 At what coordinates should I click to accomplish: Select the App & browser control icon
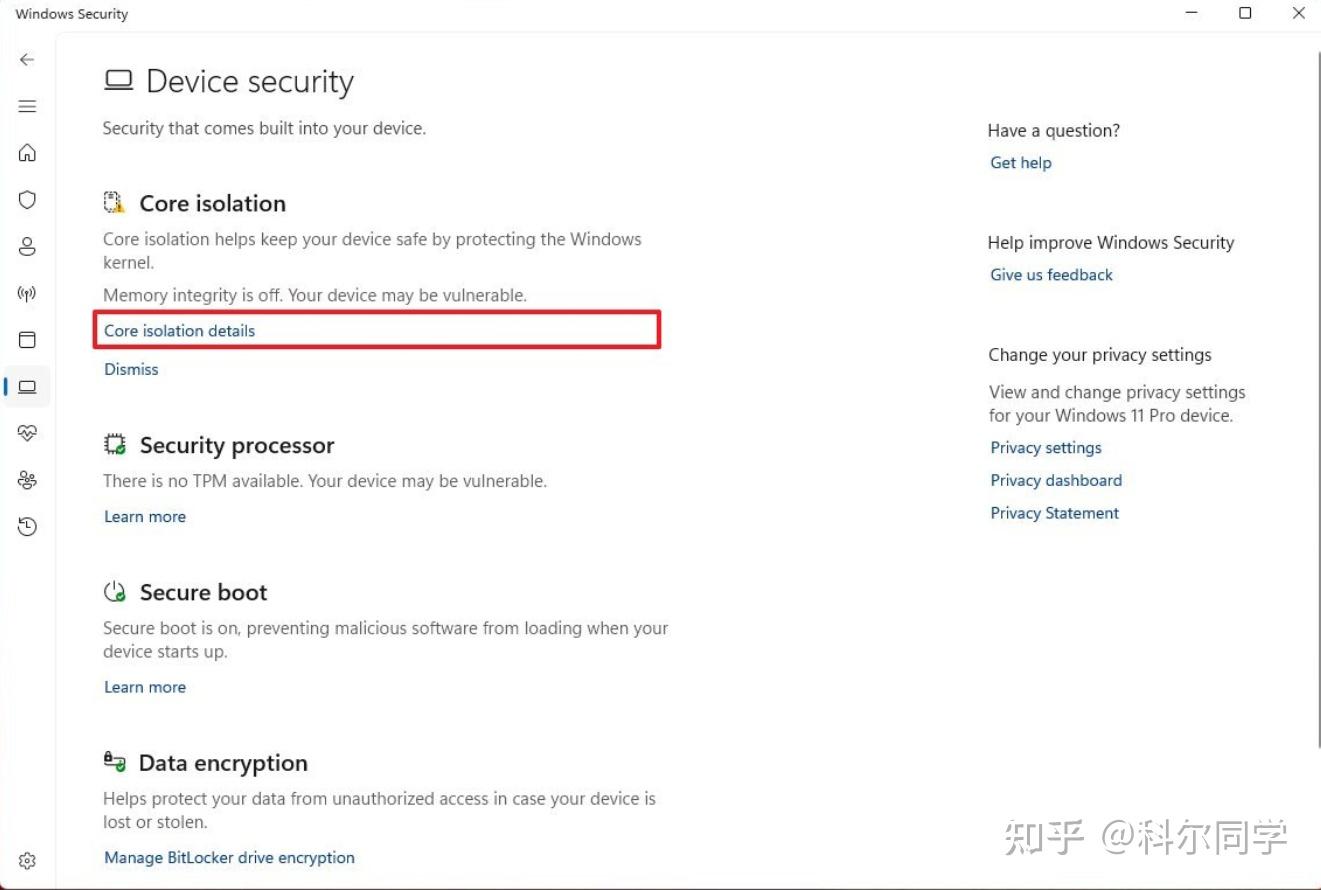27,340
